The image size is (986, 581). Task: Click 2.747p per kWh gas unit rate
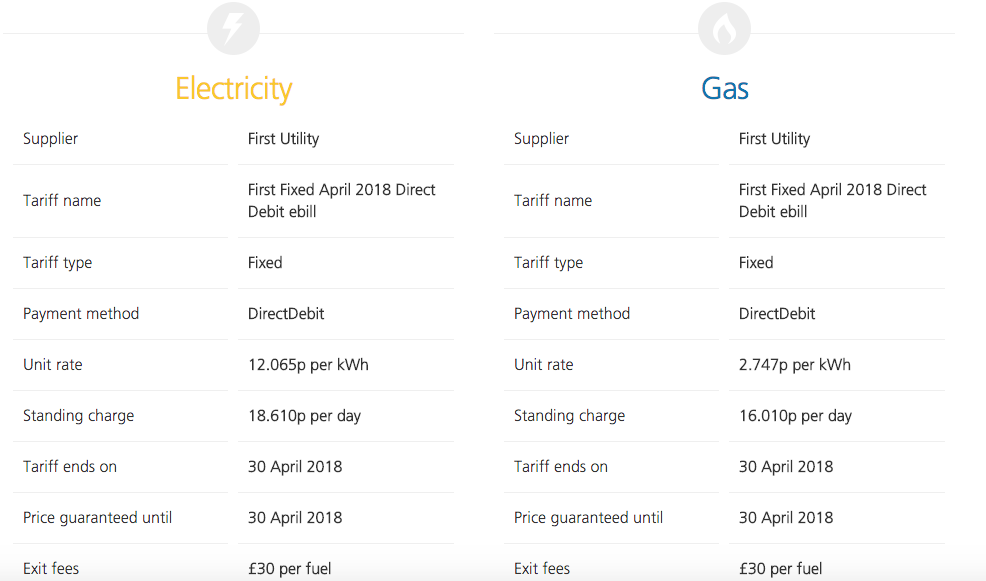795,365
